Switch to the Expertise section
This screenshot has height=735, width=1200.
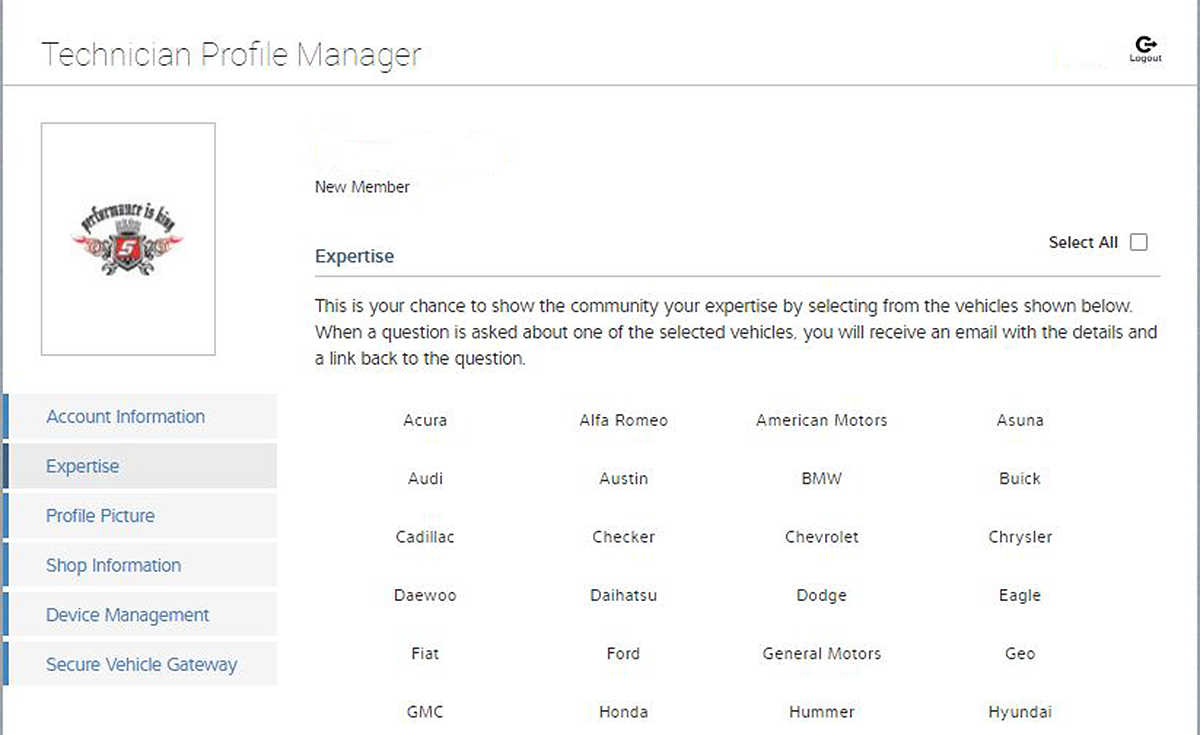coord(82,466)
